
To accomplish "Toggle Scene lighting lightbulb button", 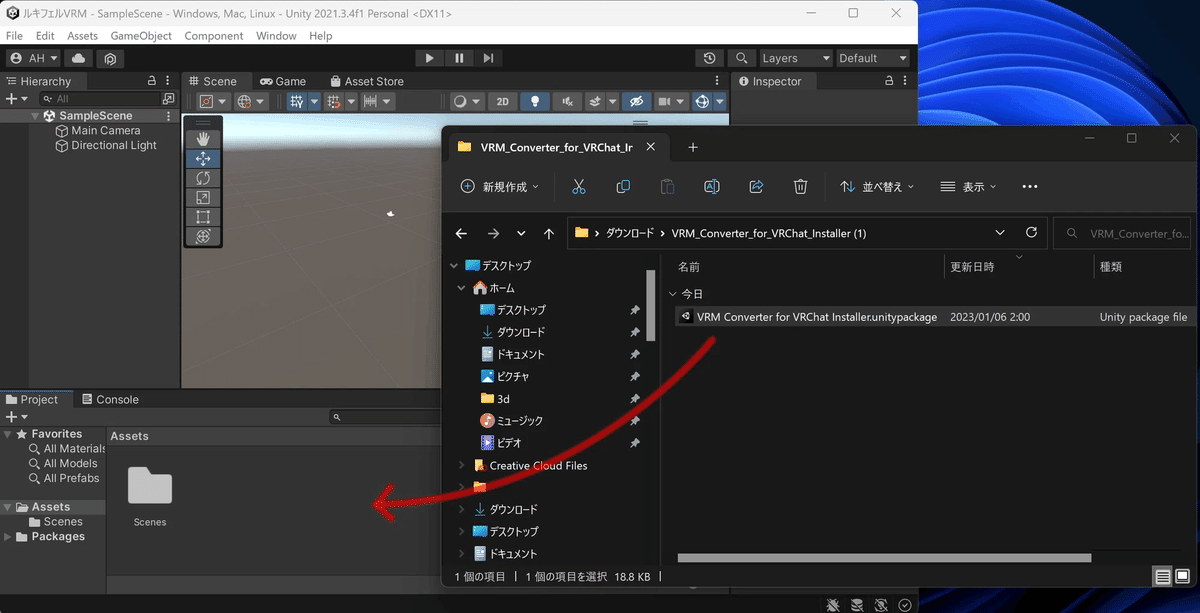I will click(x=535, y=101).
